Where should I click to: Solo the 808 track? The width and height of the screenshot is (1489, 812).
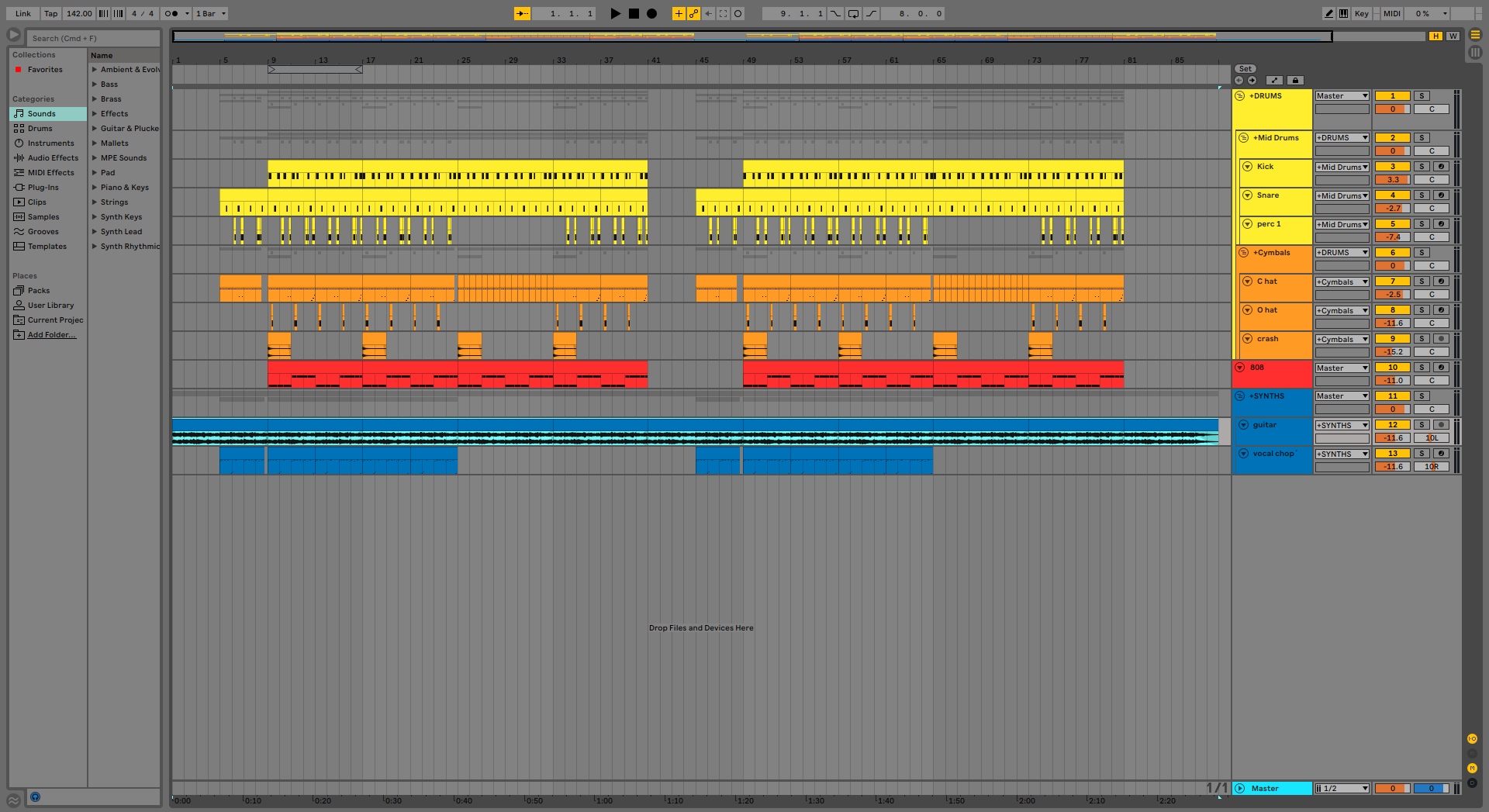point(1422,368)
